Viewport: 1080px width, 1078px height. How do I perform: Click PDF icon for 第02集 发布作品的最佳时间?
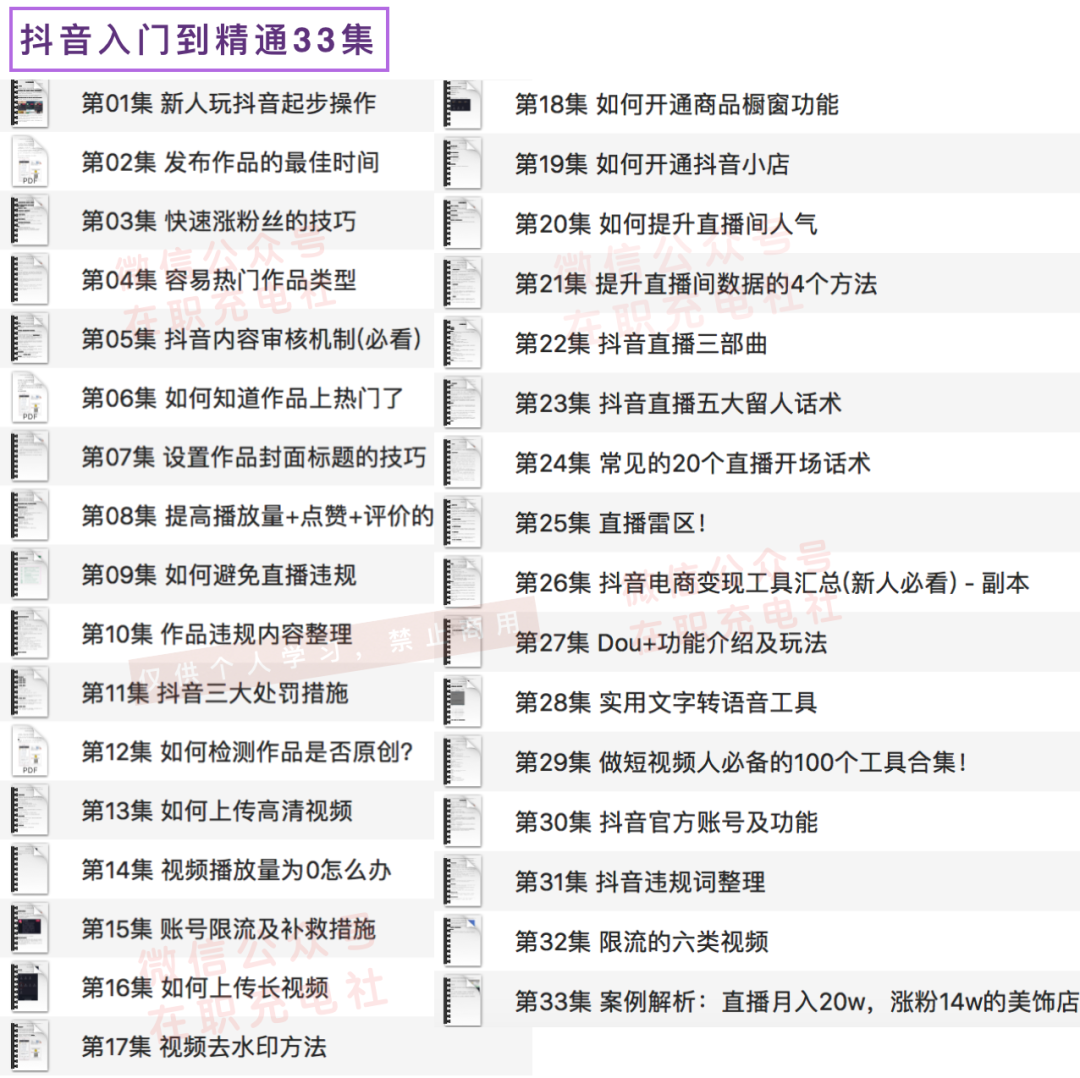click(30, 162)
